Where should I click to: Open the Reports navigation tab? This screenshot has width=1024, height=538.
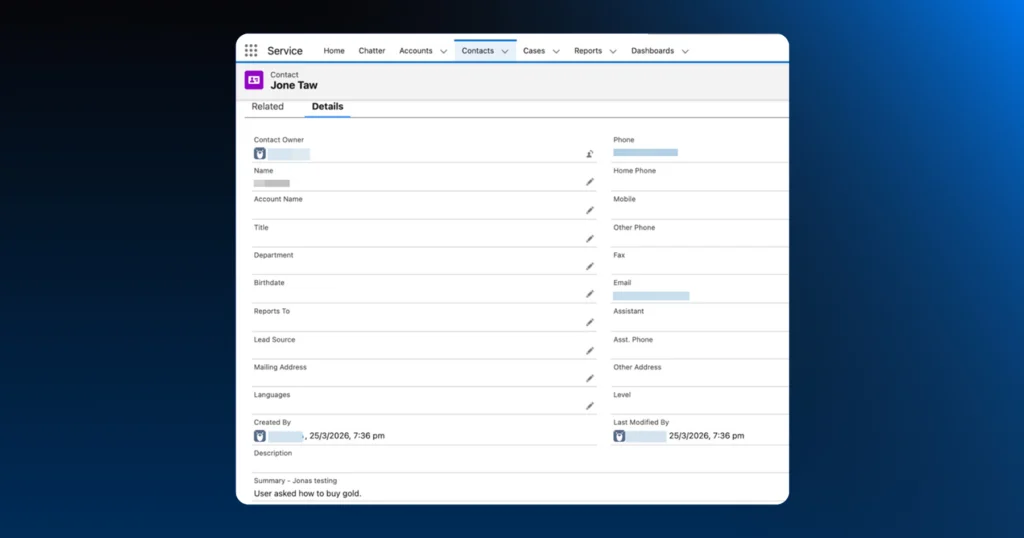[588, 50]
